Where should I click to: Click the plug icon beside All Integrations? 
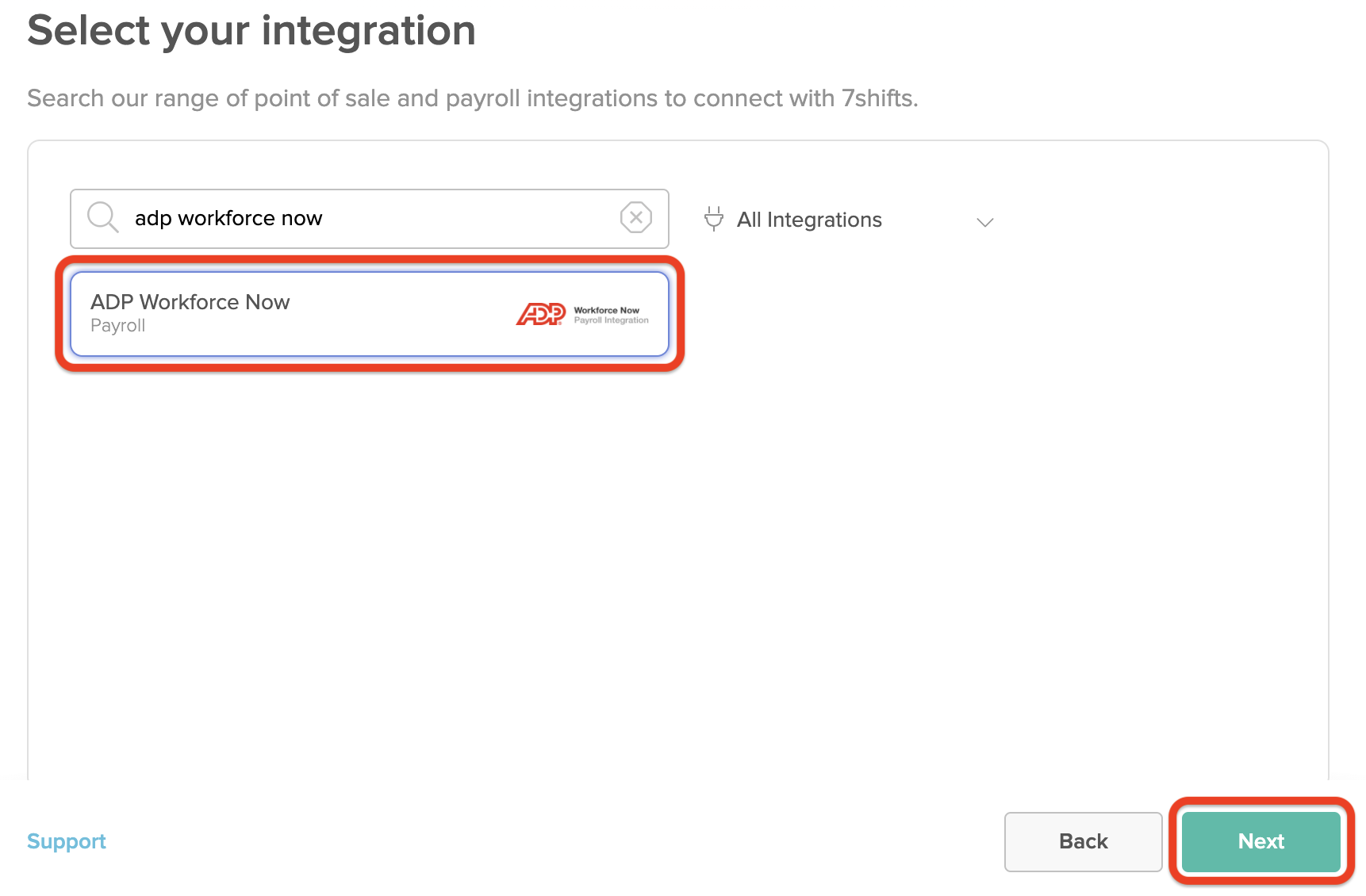(x=713, y=219)
